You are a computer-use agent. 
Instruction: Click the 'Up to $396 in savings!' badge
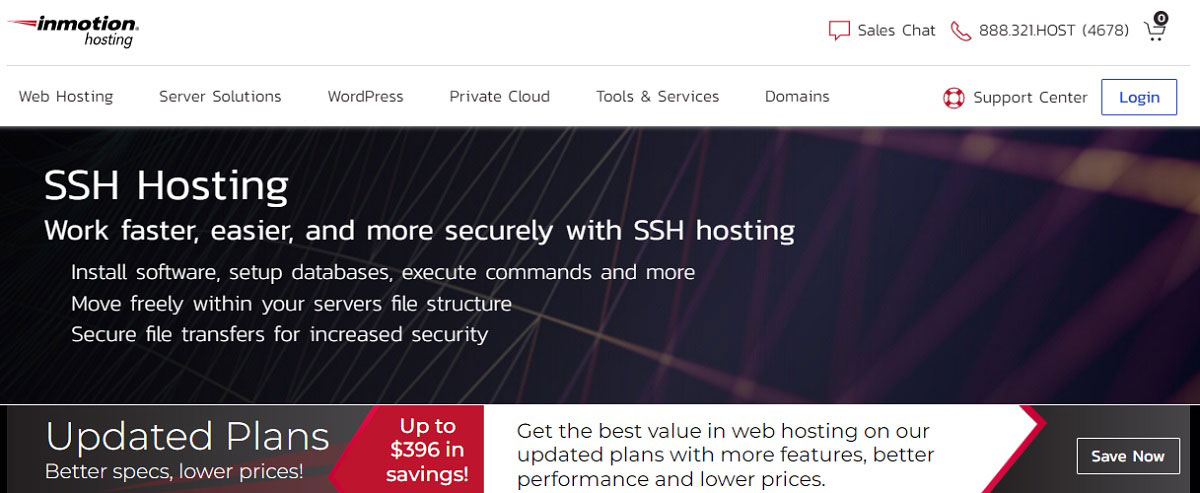pos(428,450)
